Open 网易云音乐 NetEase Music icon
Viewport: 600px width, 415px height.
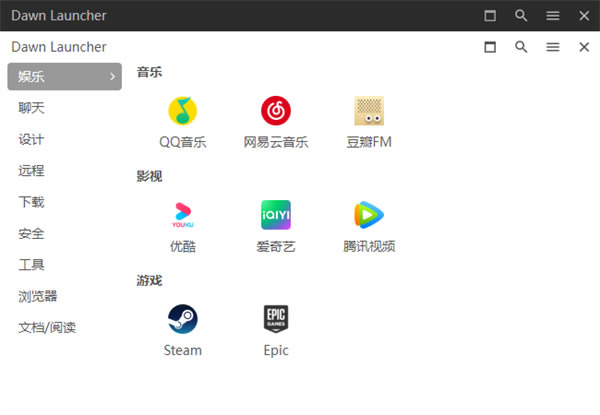pos(276,111)
